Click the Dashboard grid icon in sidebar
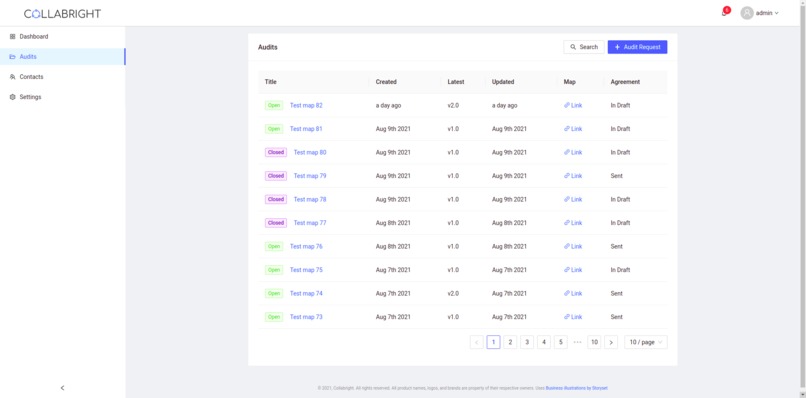 (13, 37)
